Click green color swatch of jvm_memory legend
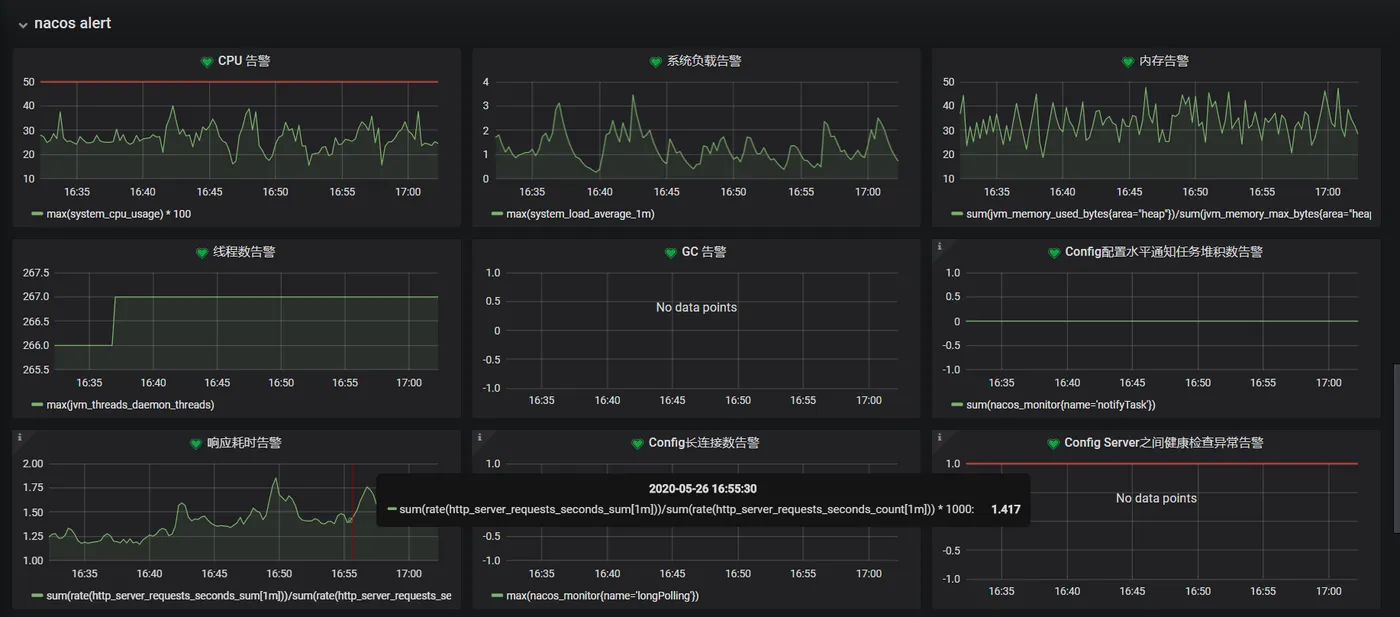 [958, 214]
